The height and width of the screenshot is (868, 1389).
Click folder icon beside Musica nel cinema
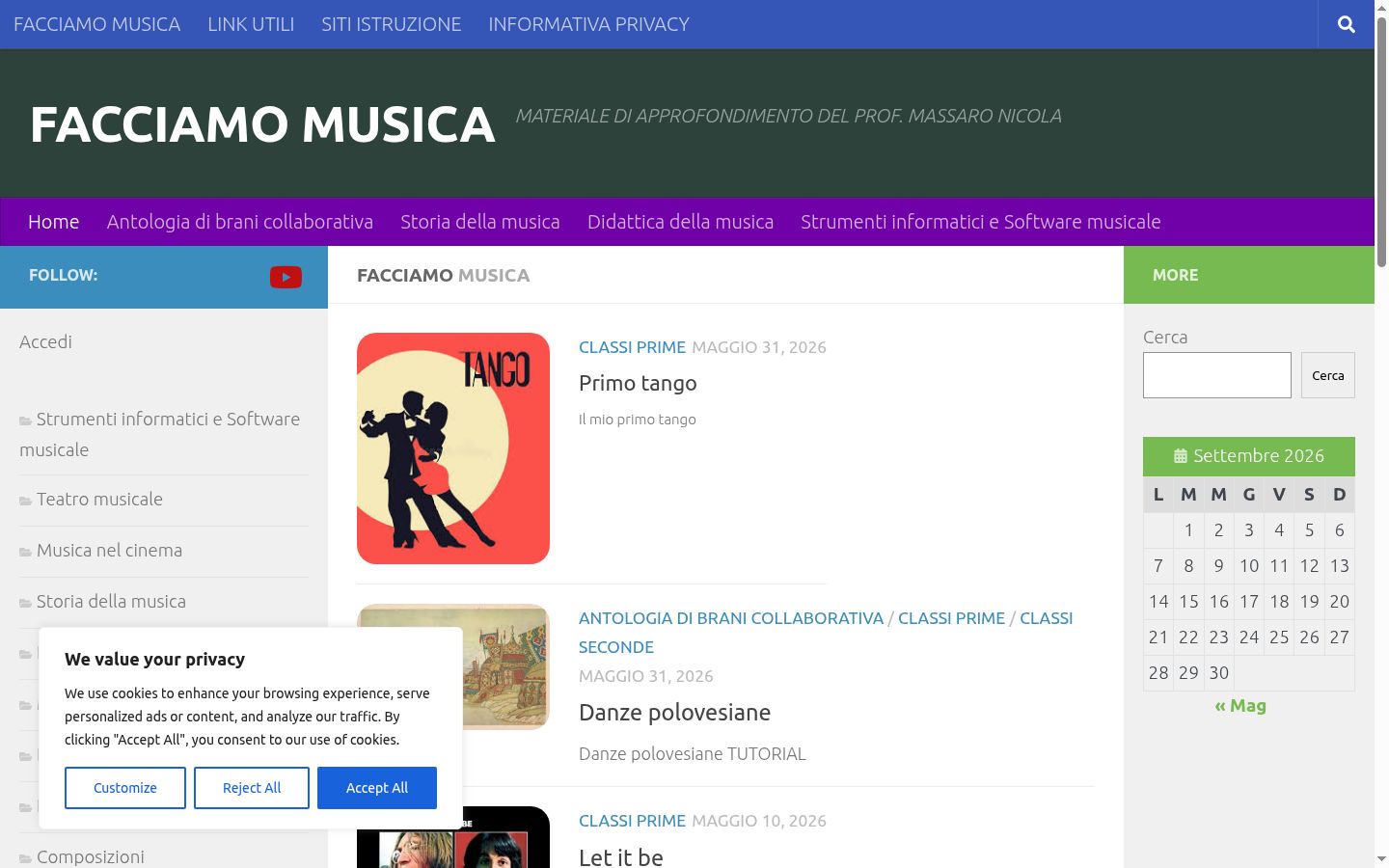point(25,552)
